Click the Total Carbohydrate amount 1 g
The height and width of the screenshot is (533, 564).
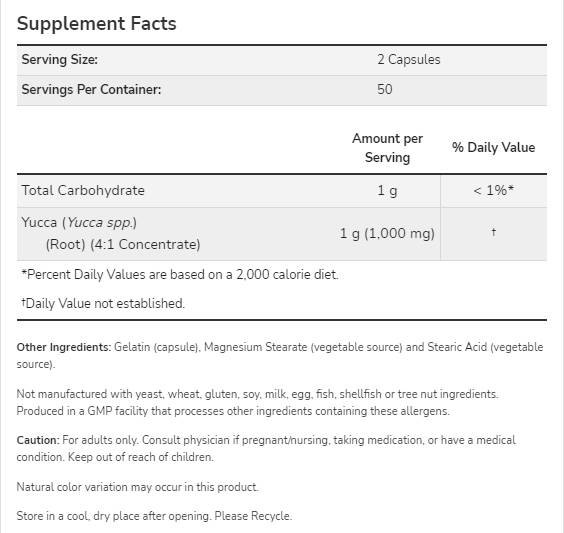(x=387, y=190)
